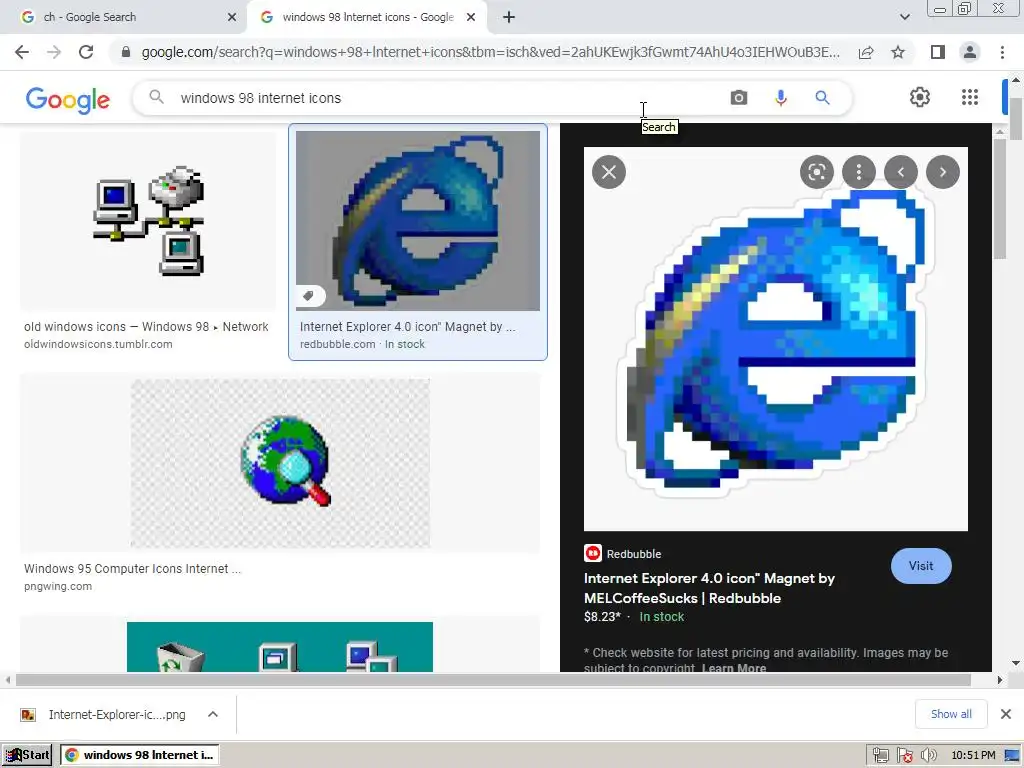This screenshot has height=768, width=1024.
Task: Click the lock icon in address bar
Action: 126,52
